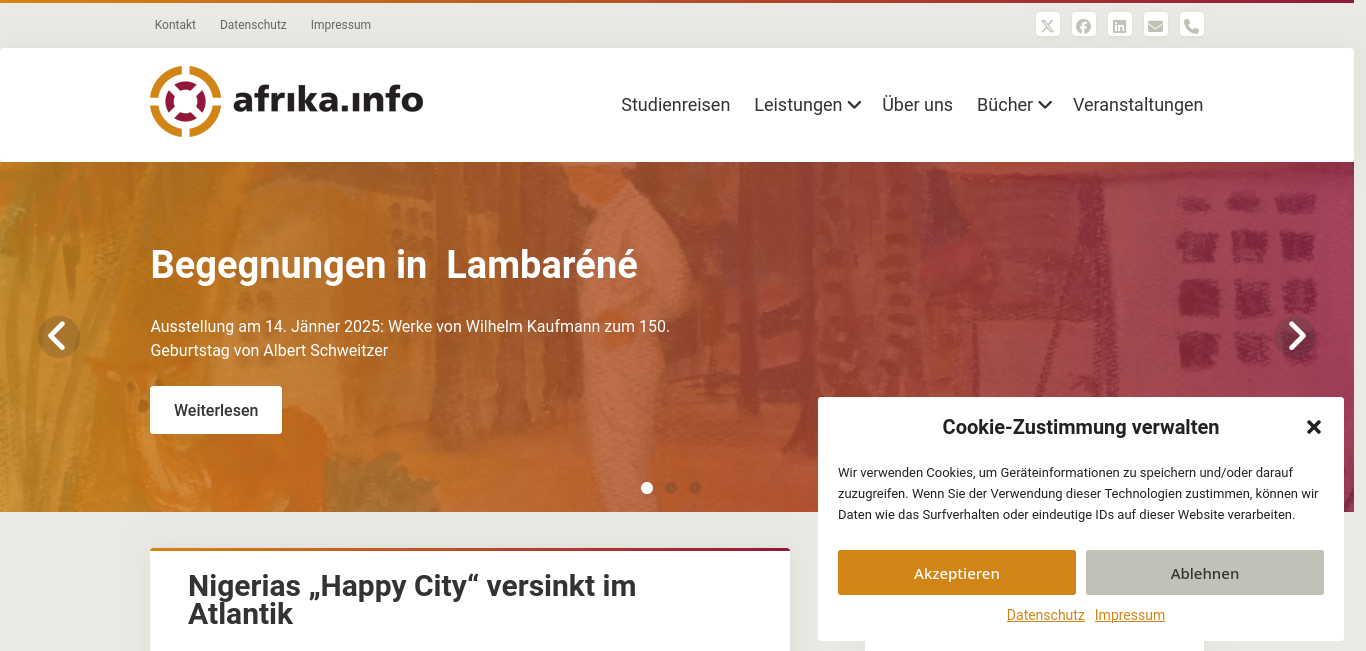Click the Akzeptieren cookie button

coord(957,573)
